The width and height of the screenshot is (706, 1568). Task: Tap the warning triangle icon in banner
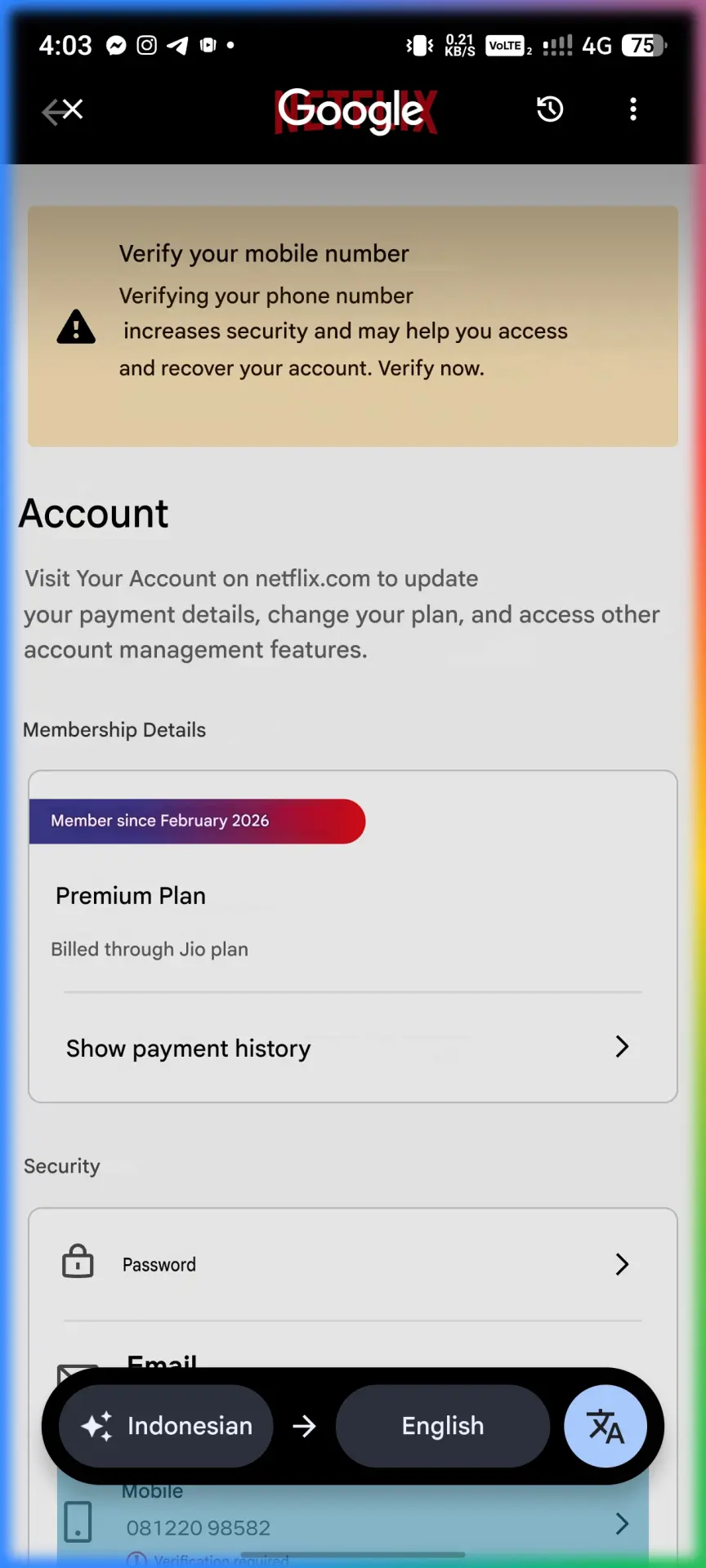pos(76,327)
